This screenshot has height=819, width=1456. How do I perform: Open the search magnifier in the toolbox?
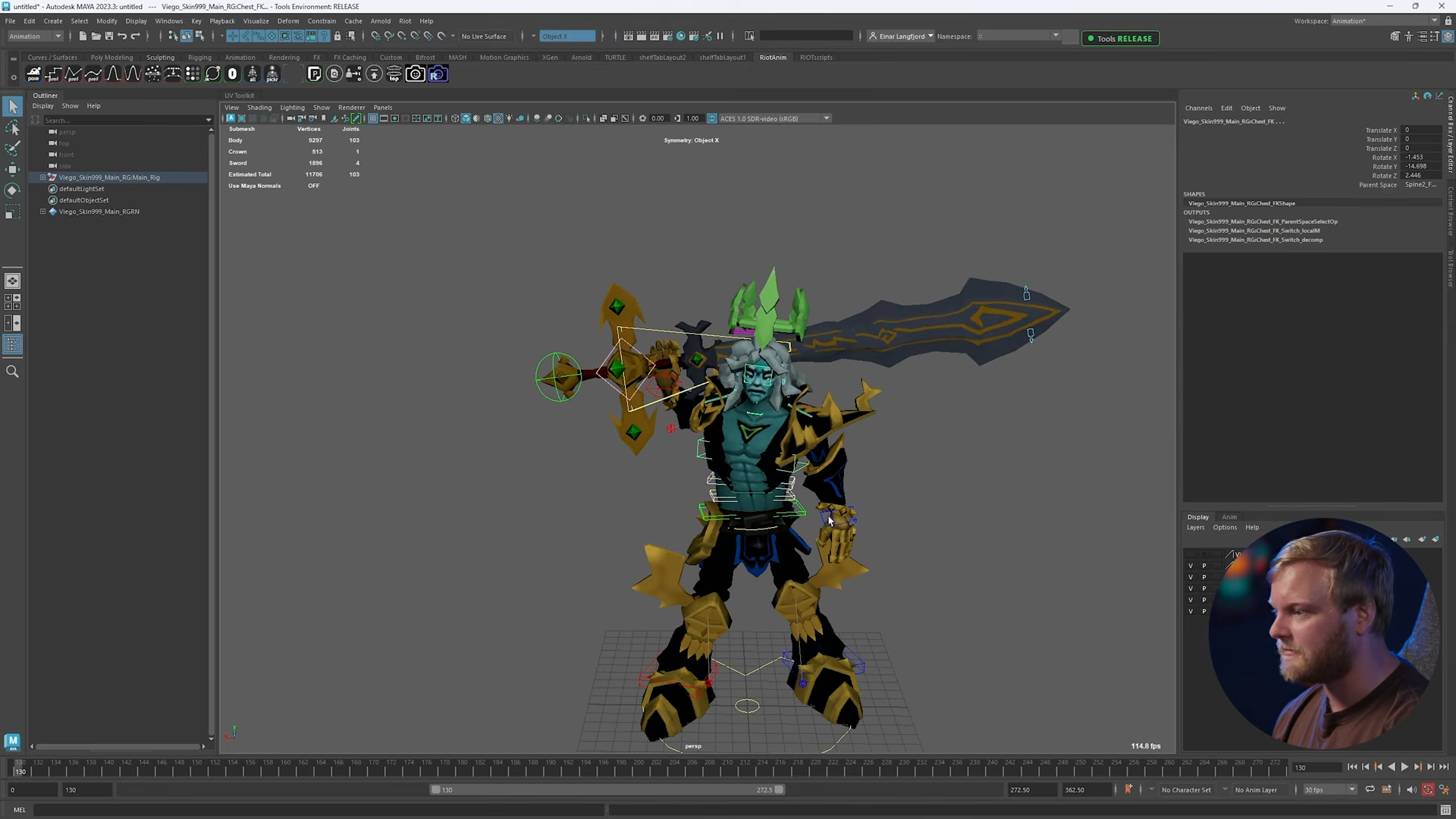(x=13, y=372)
